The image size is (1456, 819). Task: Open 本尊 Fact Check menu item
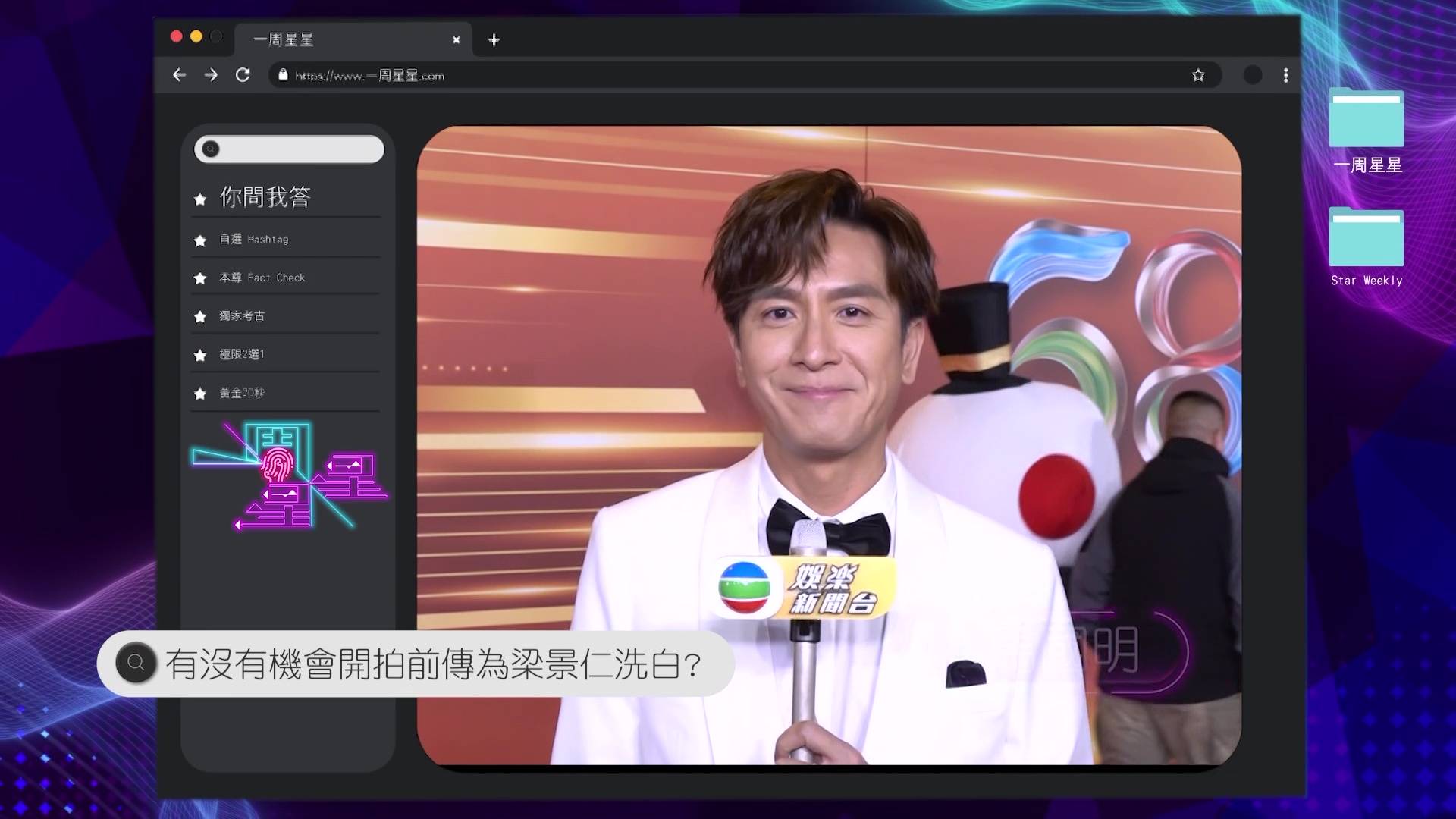coord(262,278)
